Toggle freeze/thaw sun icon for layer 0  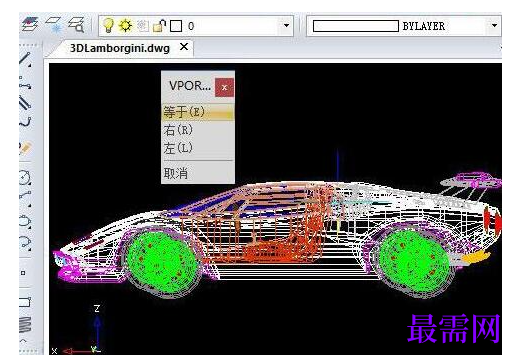click(125, 25)
